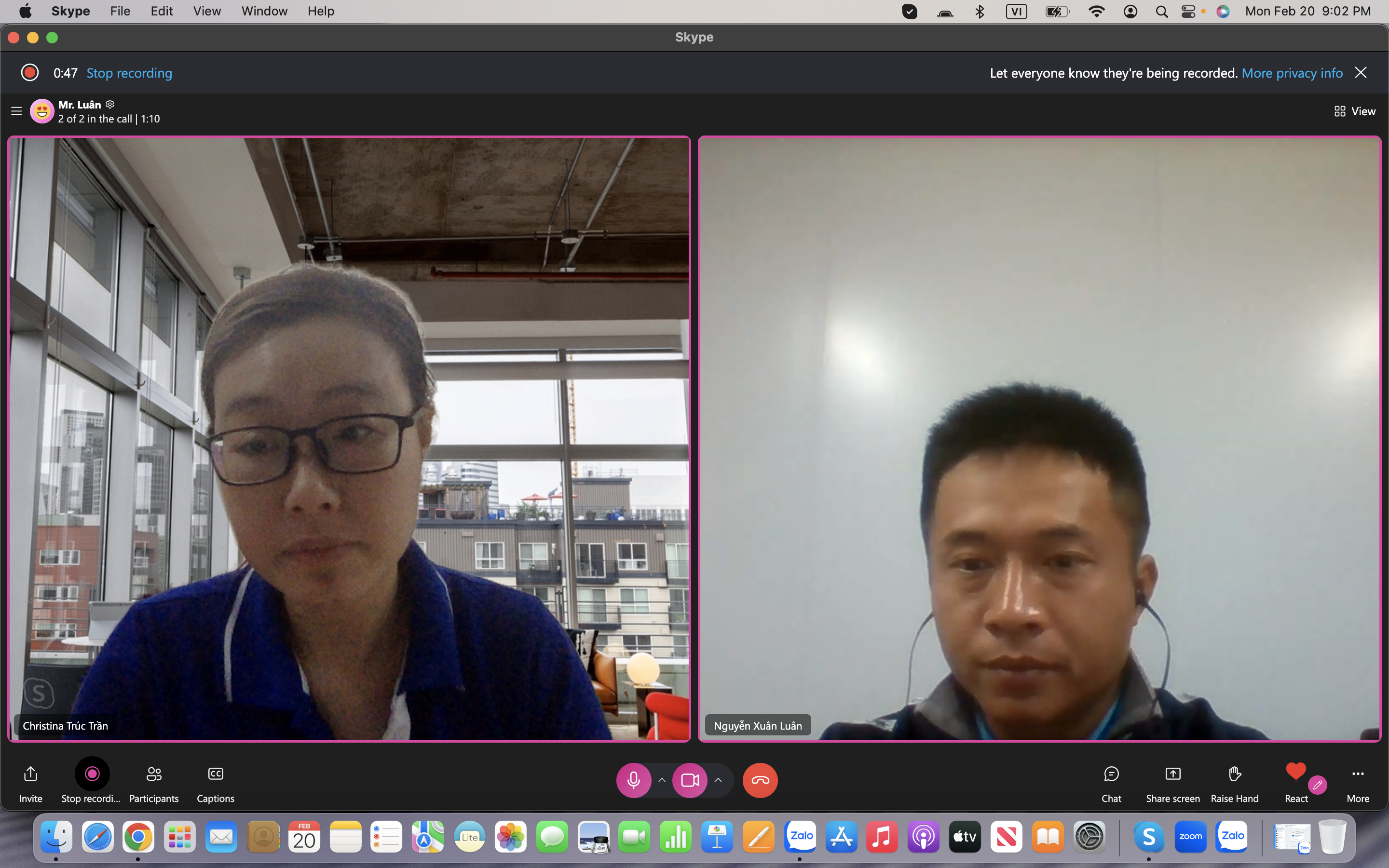Screen dimensions: 1389x868
Task: Expand the microphone options chevron
Action: tap(662, 780)
